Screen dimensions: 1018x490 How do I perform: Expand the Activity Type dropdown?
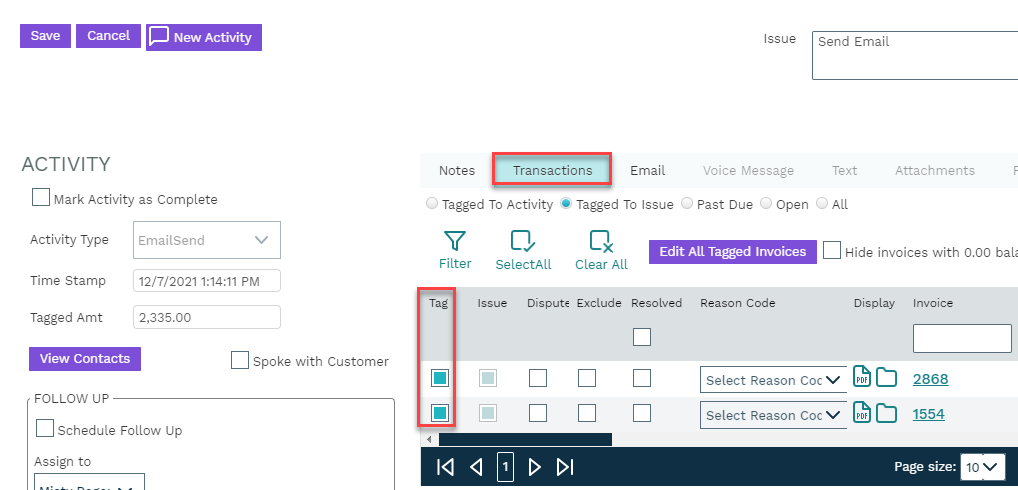261,240
